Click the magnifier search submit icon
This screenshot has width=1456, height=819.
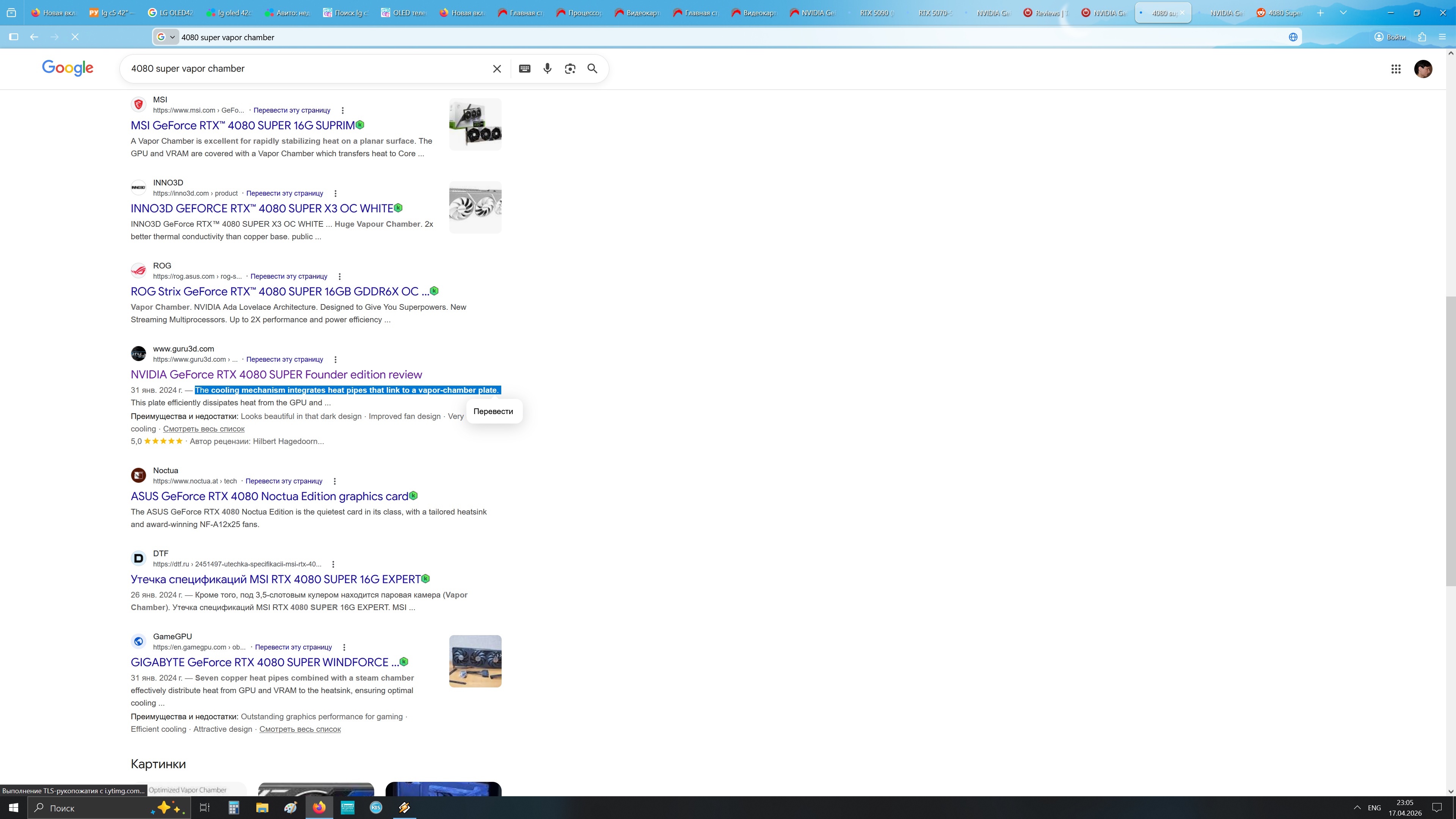[x=592, y=68]
